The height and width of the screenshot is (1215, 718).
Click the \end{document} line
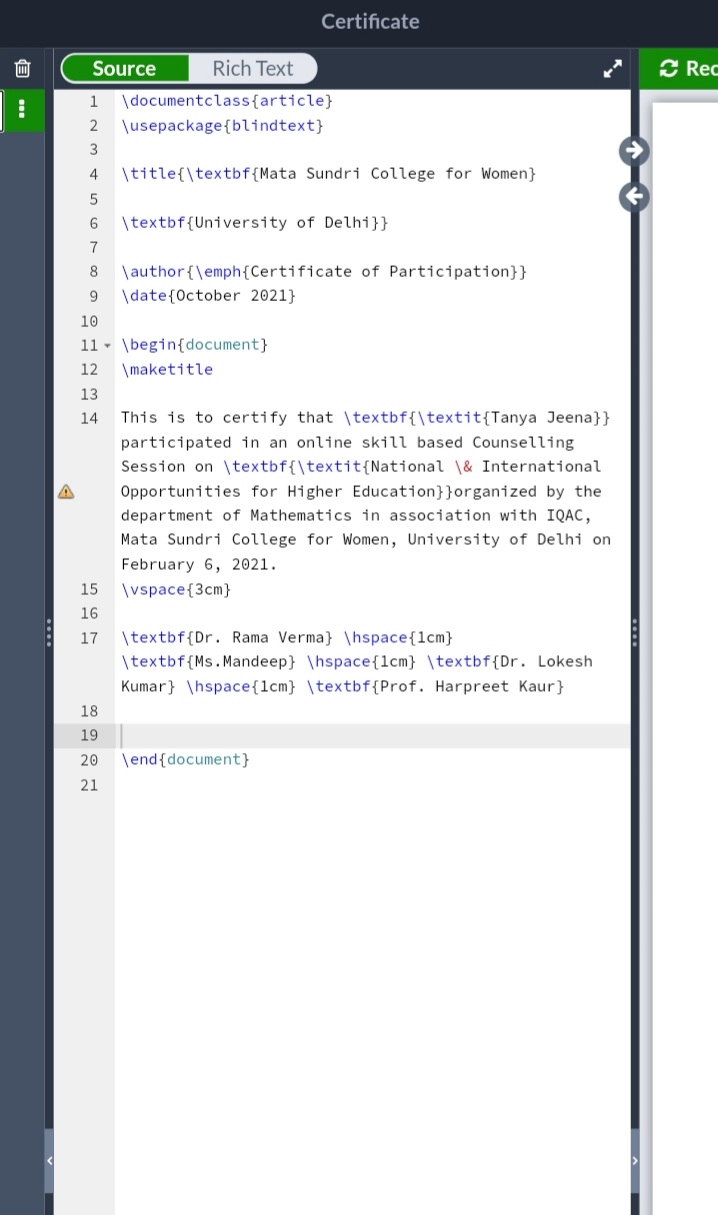click(x=185, y=760)
